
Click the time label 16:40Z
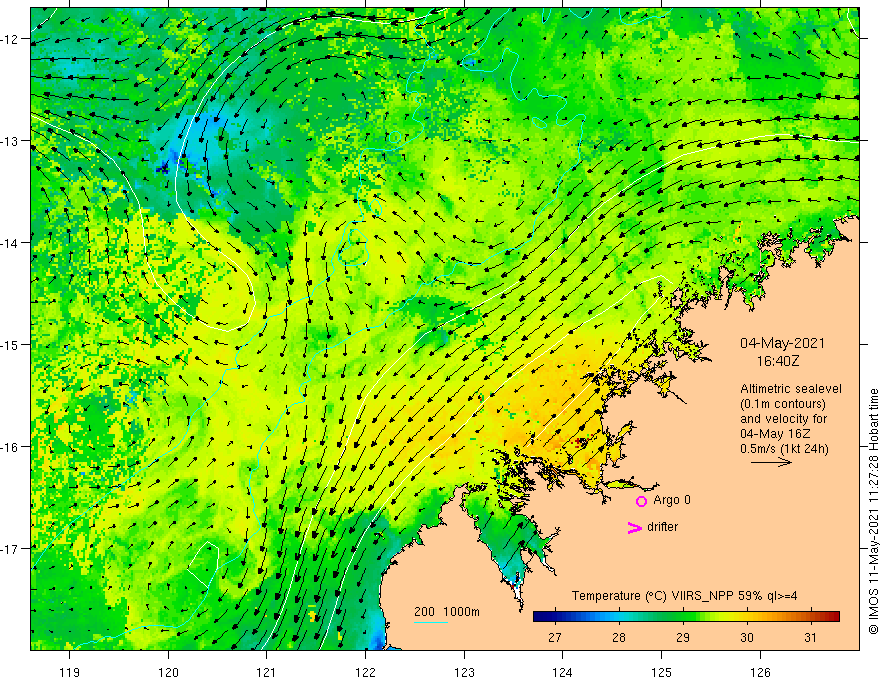pyautogui.click(x=778, y=361)
